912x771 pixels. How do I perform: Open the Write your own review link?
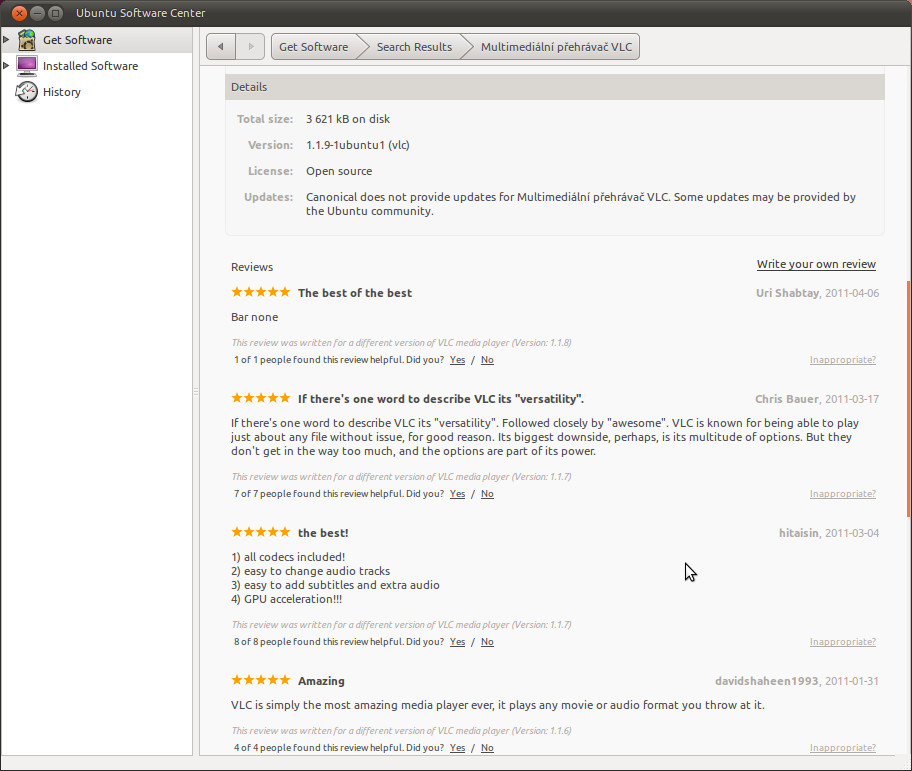click(816, 264)
